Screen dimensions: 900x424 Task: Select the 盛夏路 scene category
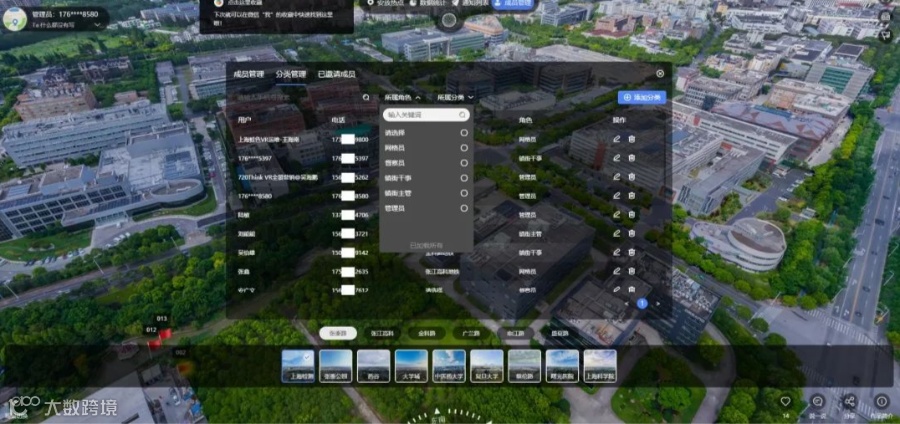pyautogui.click(x=558, y=333)
